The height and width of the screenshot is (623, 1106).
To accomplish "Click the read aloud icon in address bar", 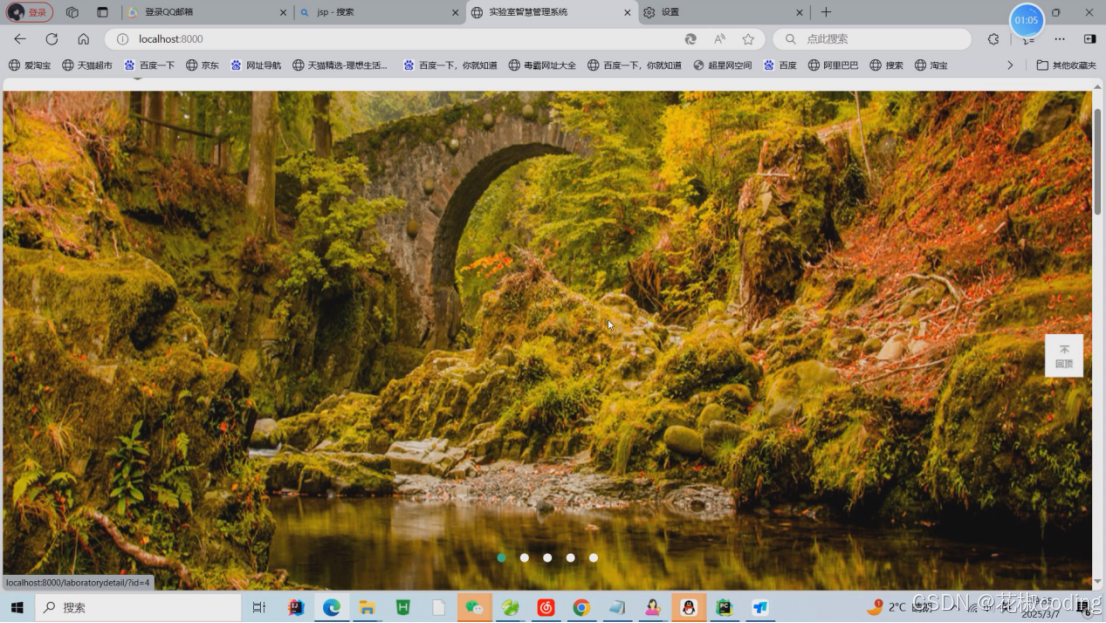I will coord(719,39).
